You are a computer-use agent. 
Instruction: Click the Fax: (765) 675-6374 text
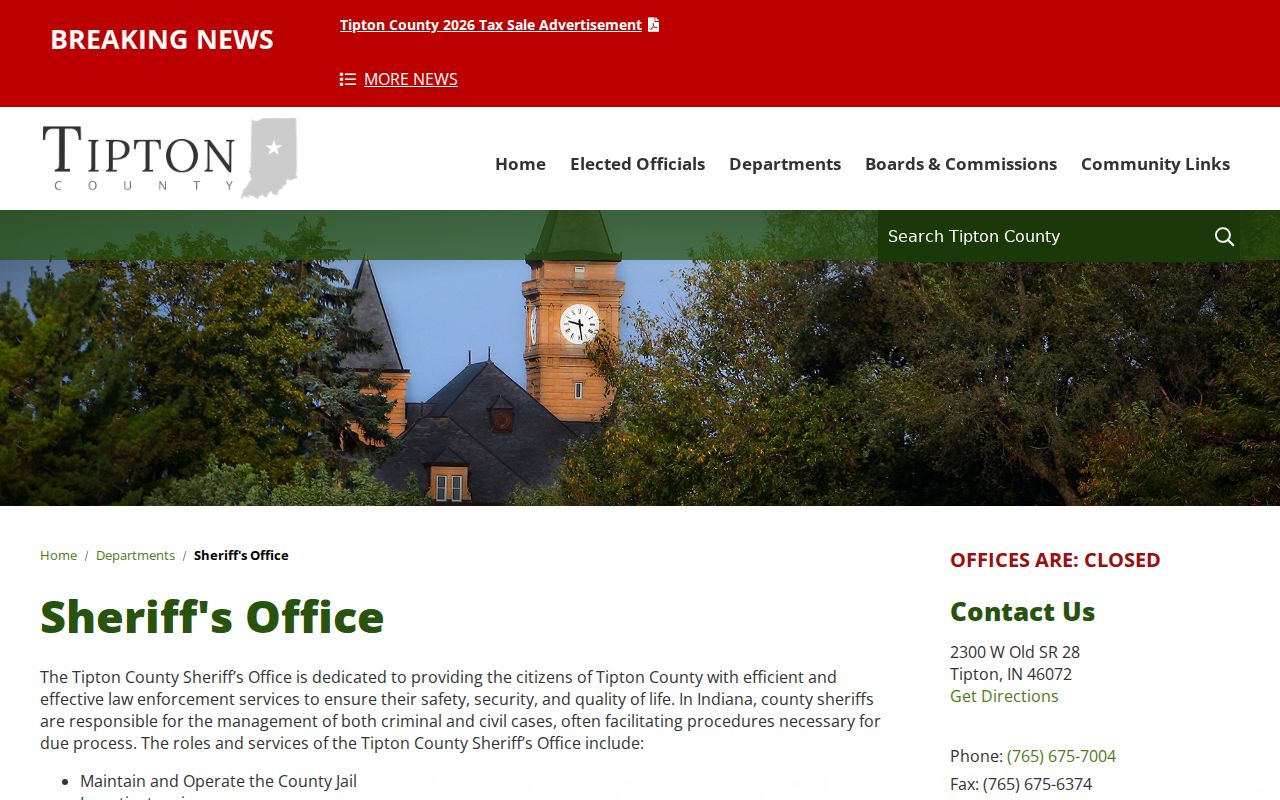[x=1021, y=784]
